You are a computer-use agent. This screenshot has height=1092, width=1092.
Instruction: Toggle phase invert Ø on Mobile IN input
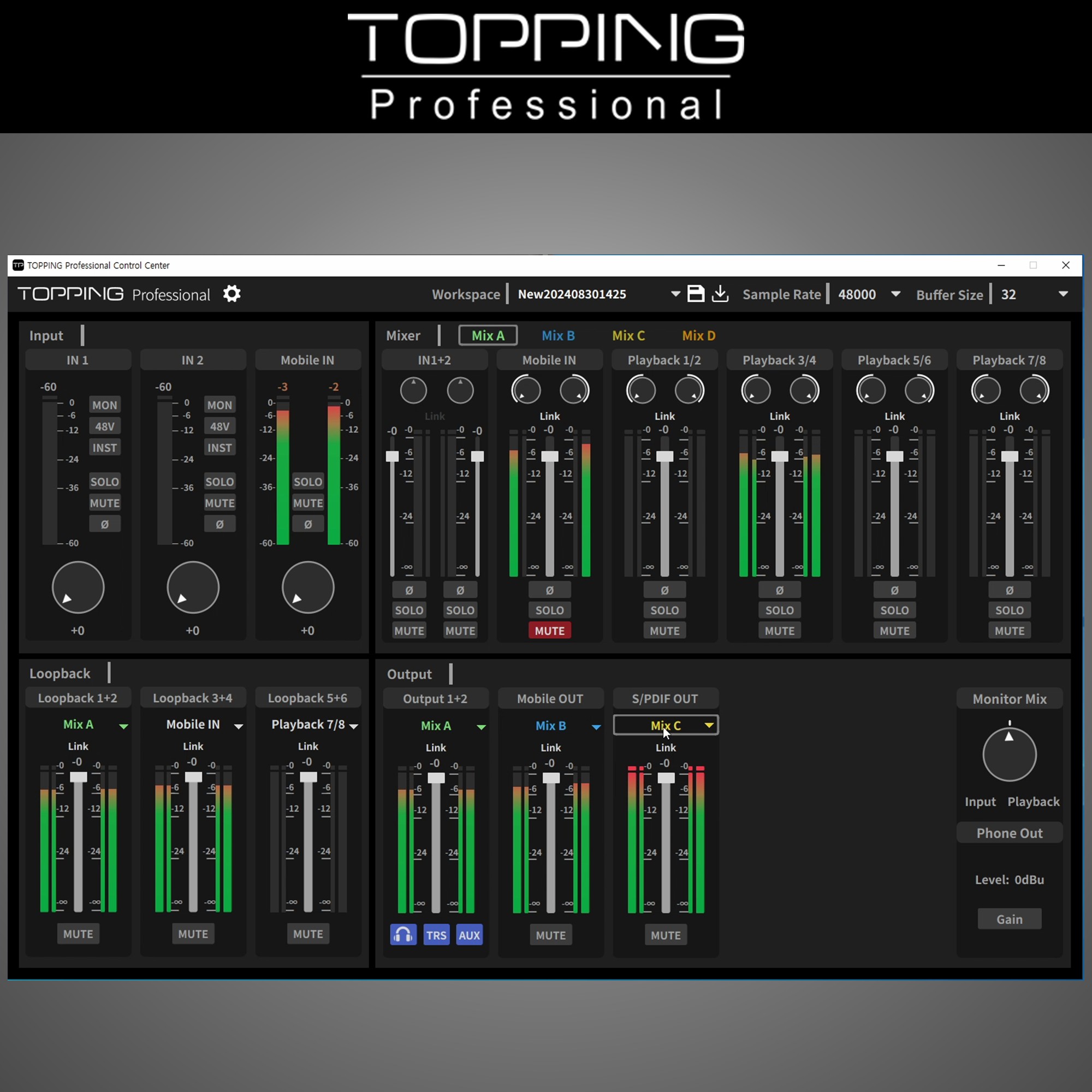pos(308,525)
